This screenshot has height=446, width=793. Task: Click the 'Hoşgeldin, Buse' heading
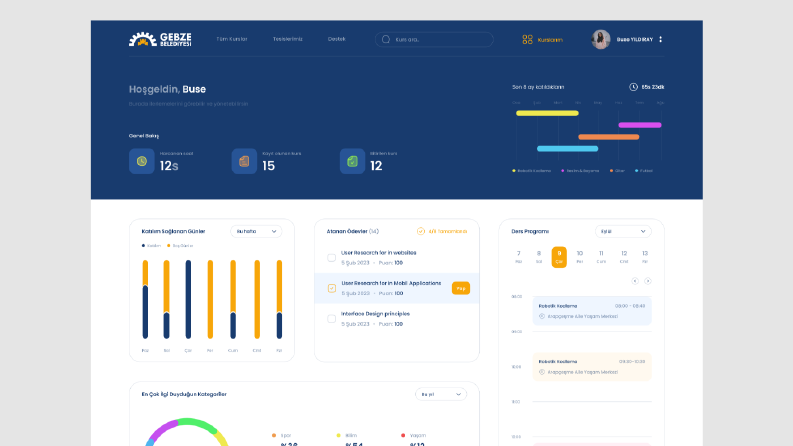pyautogui.click(x=167, y=90)
